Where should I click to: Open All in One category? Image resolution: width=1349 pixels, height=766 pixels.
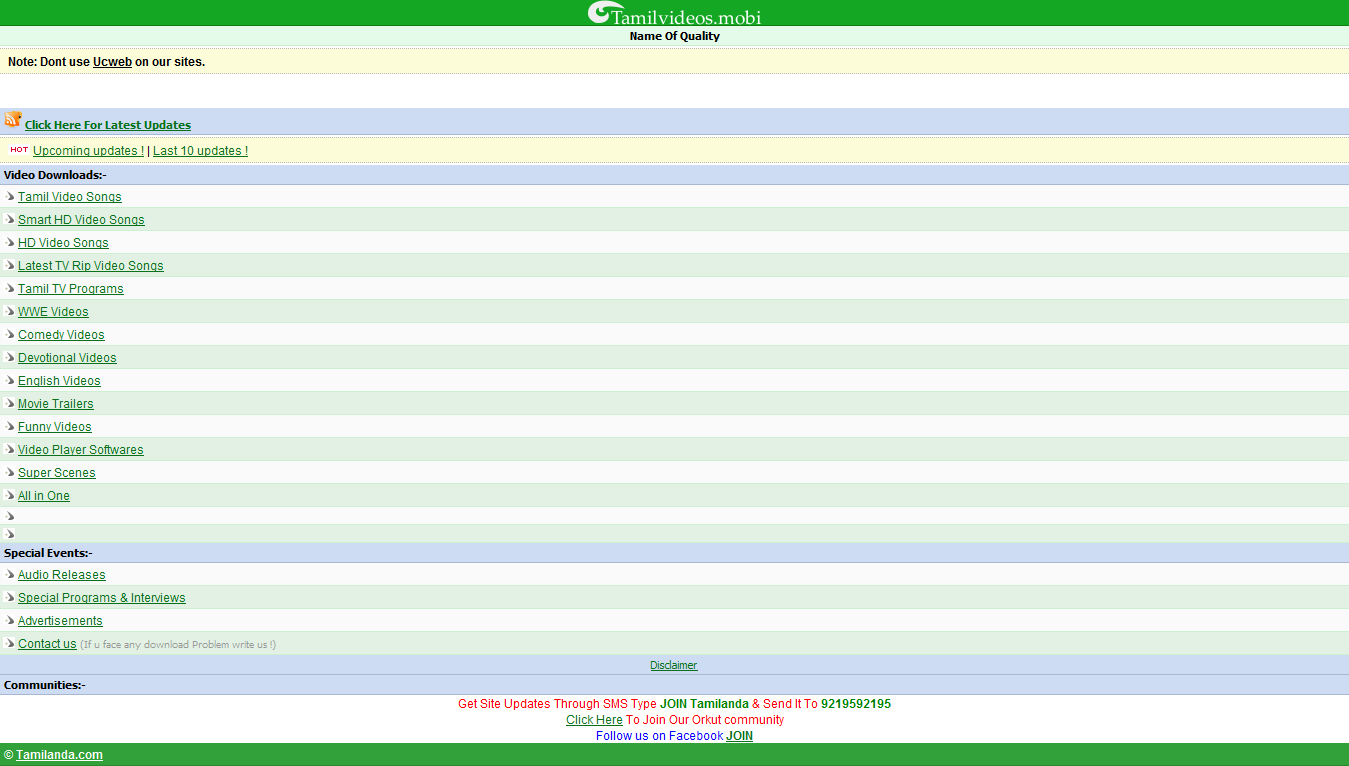pos(44,496)
